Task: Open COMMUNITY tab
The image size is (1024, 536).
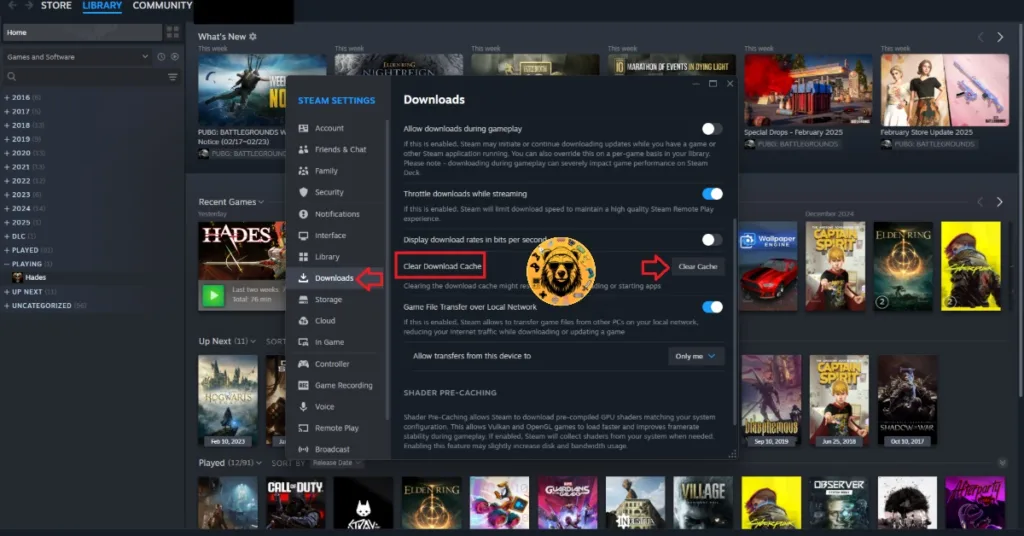Action: pos(162,5)
